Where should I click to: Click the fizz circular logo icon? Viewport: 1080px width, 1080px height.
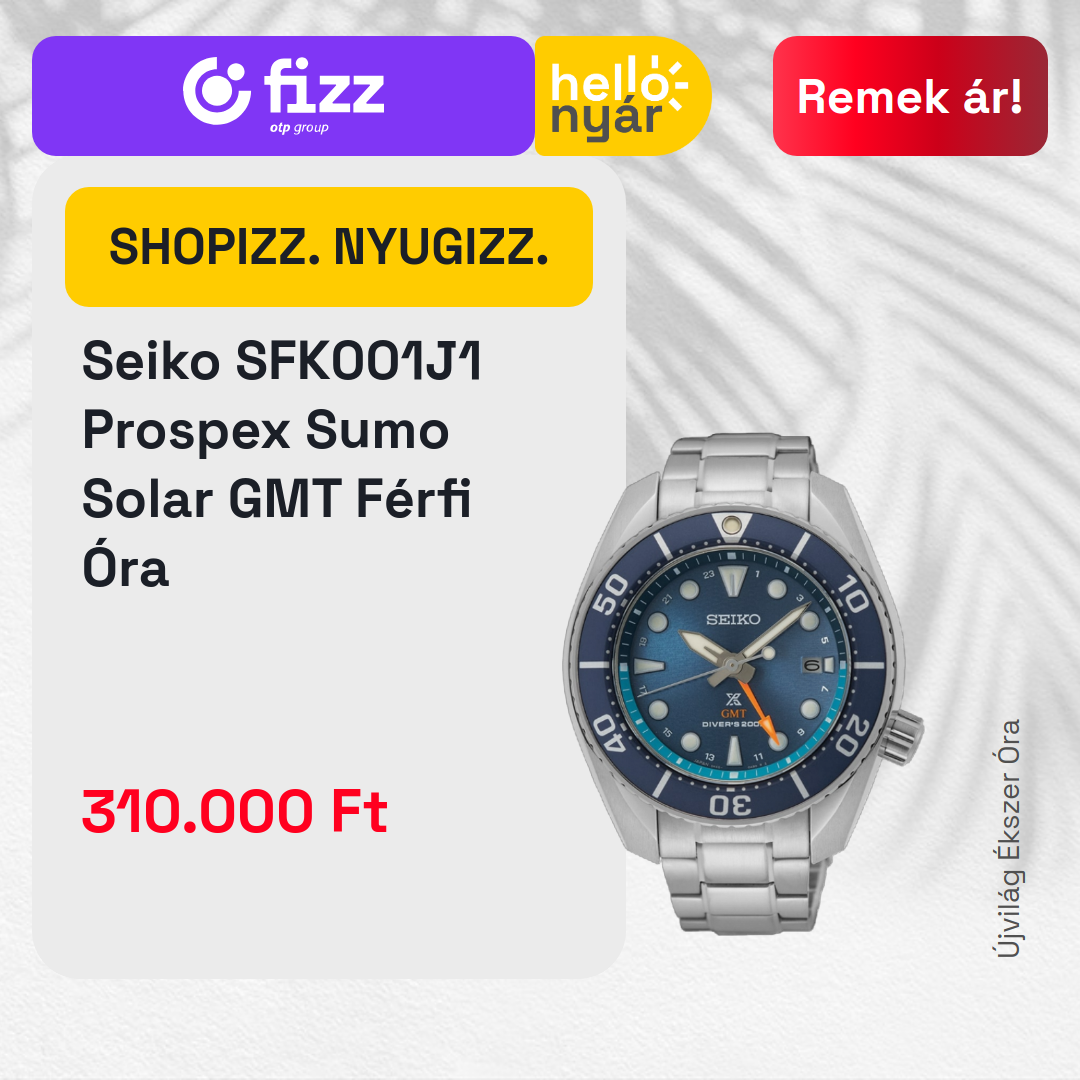(216, 92)
